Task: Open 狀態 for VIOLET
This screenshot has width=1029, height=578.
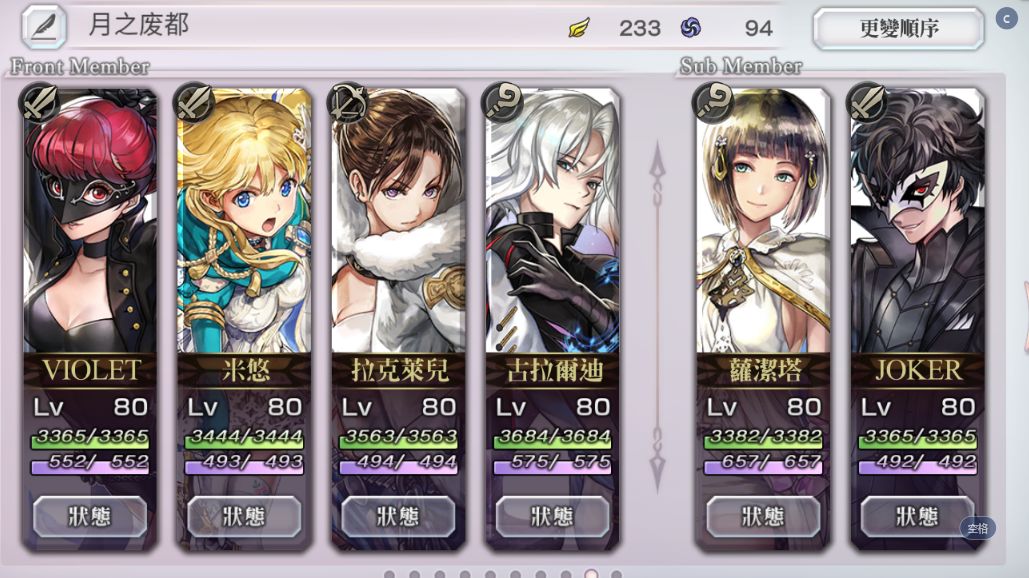Action: [x=90, y=516]
